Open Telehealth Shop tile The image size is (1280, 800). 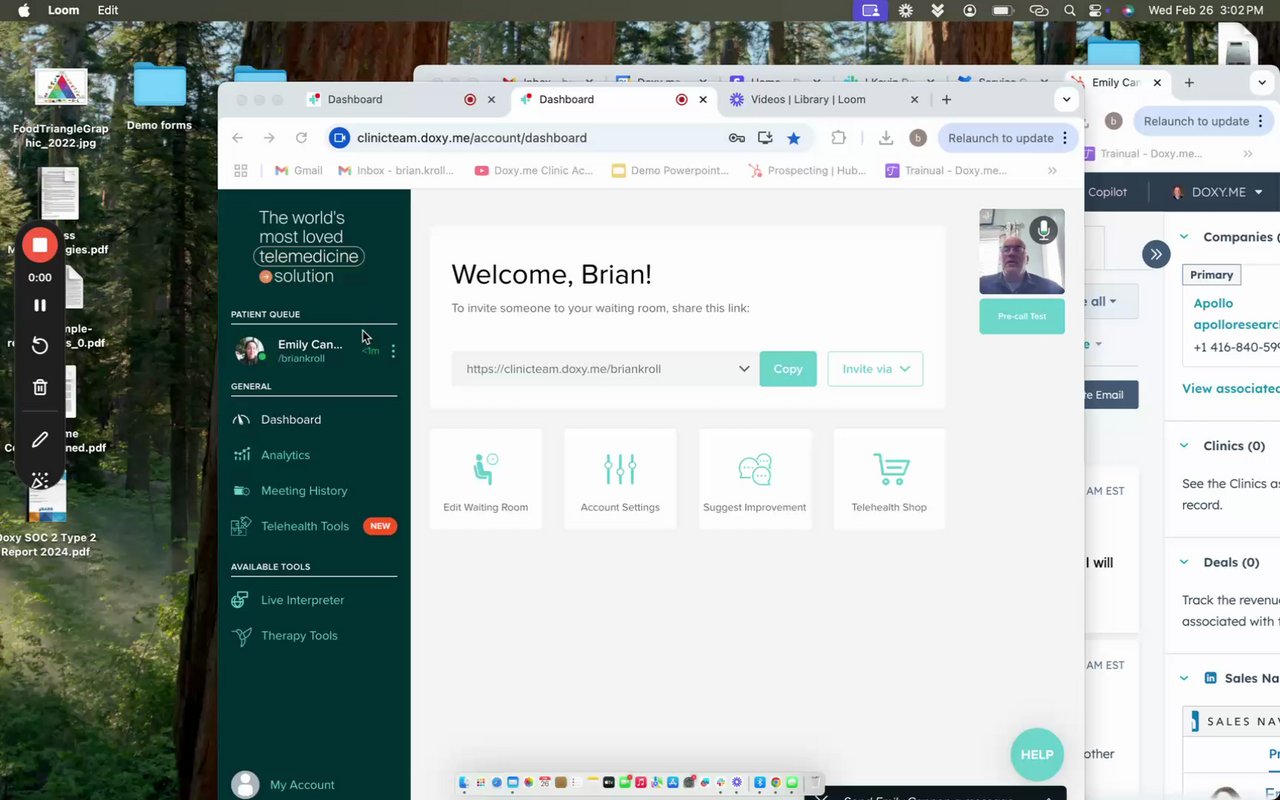point(889,480)
